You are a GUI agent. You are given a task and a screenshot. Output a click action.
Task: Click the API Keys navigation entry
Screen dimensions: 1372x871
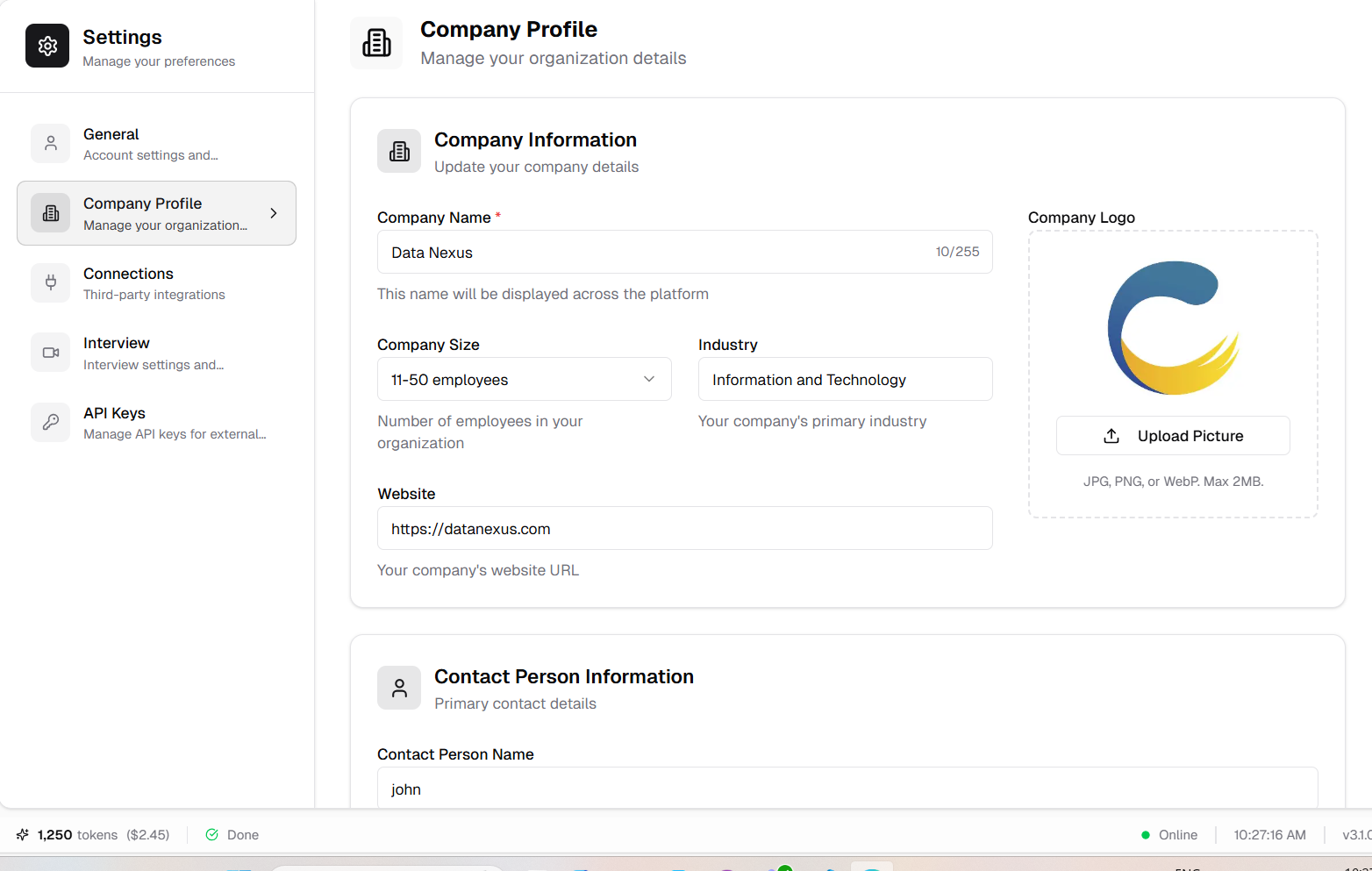pyautogui.click(x=156, y=422)
